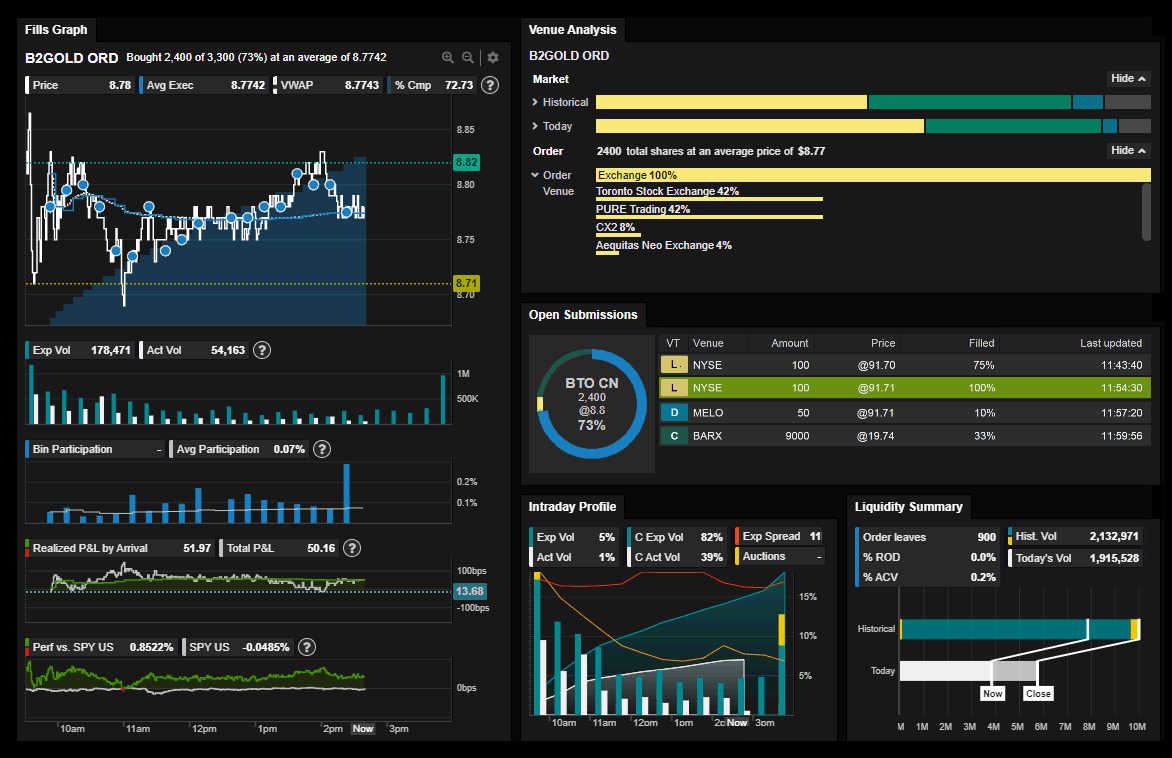Click the Now marker in Liquidity Summary
The width and height of the screenshot is (1172, 758).
pyautogui.click(x=993, y=694)
